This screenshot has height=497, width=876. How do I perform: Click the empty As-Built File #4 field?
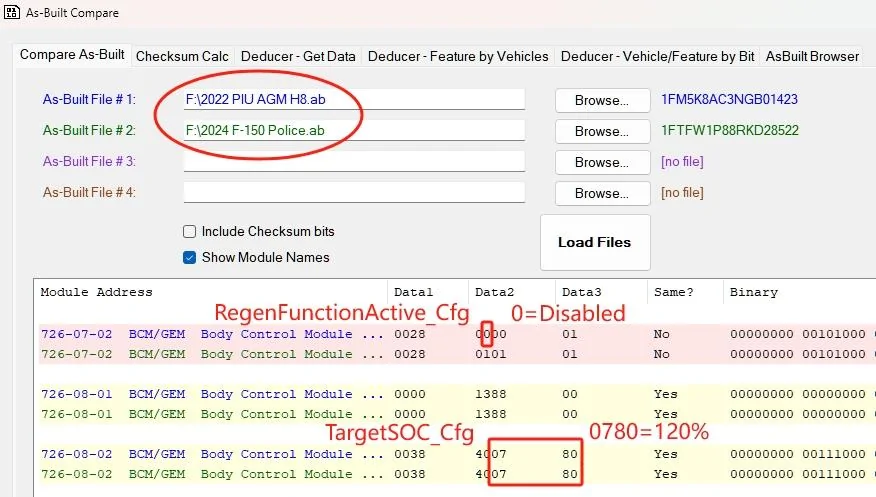pyautogui.click(x=354, y=192)
